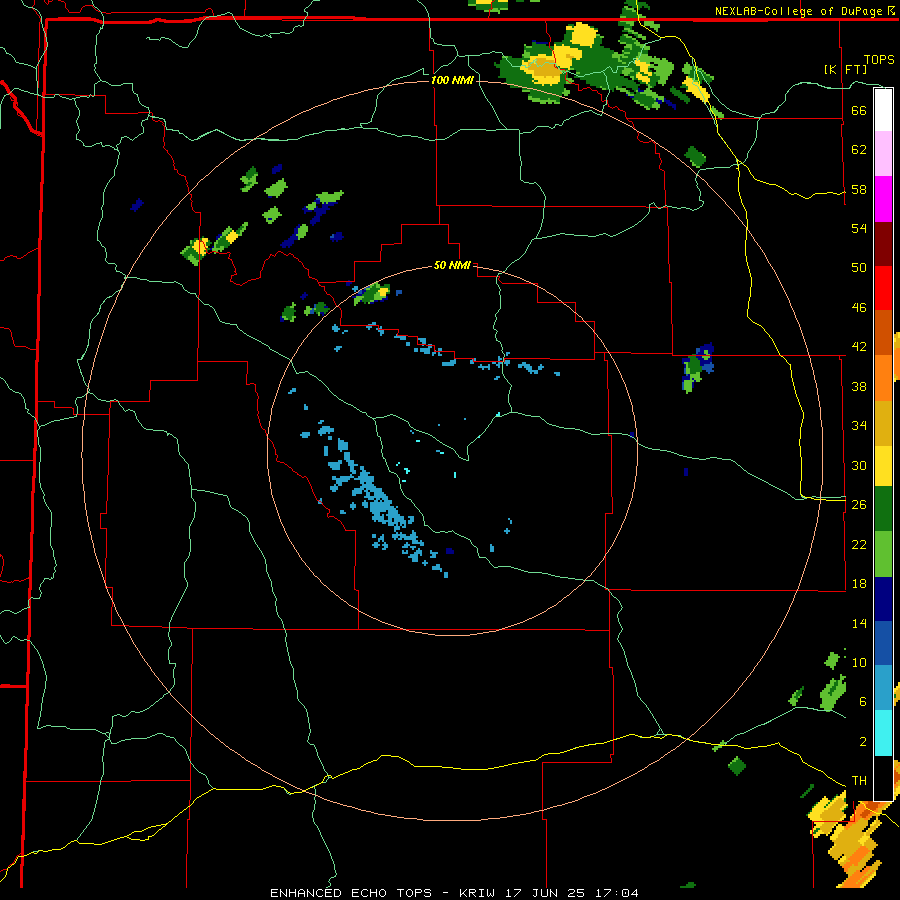Viewport: 900px width, 900px height.
Task: Click the [K FT] units label
Action: pyautogui.click(x=845, y=69)
